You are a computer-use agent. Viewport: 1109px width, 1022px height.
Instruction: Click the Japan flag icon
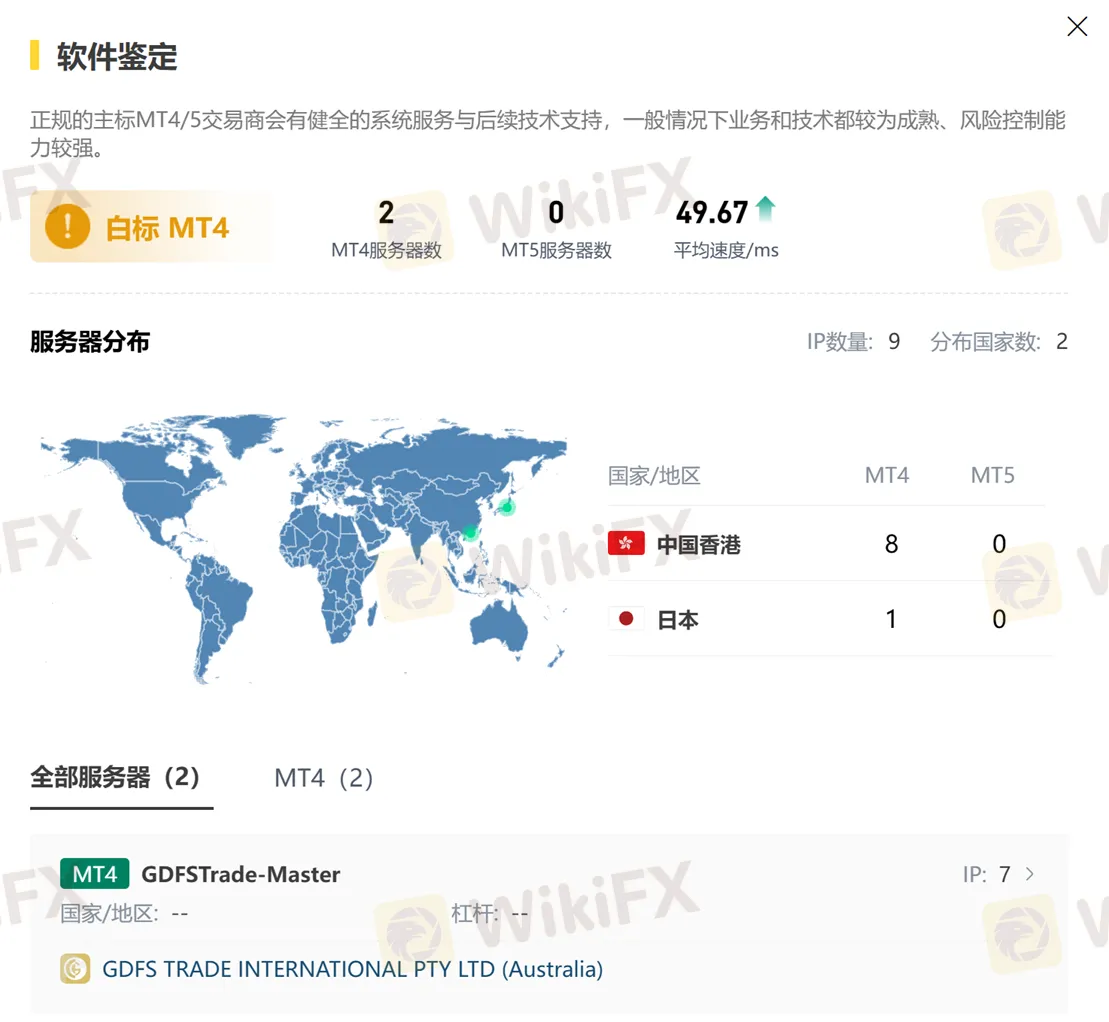(626, 619)
